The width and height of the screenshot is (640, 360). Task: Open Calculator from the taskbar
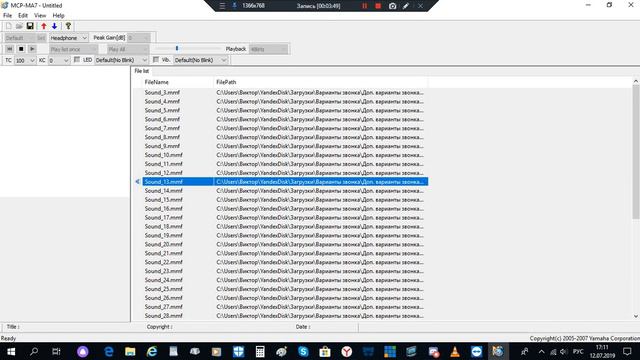tap(260, 351)
